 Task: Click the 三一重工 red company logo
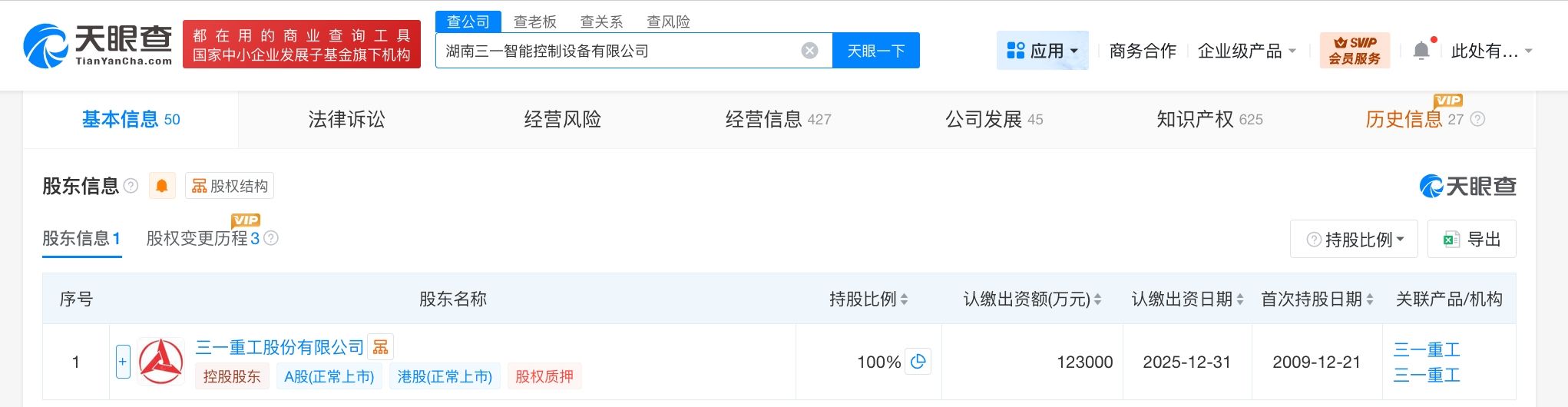(161, 361)
